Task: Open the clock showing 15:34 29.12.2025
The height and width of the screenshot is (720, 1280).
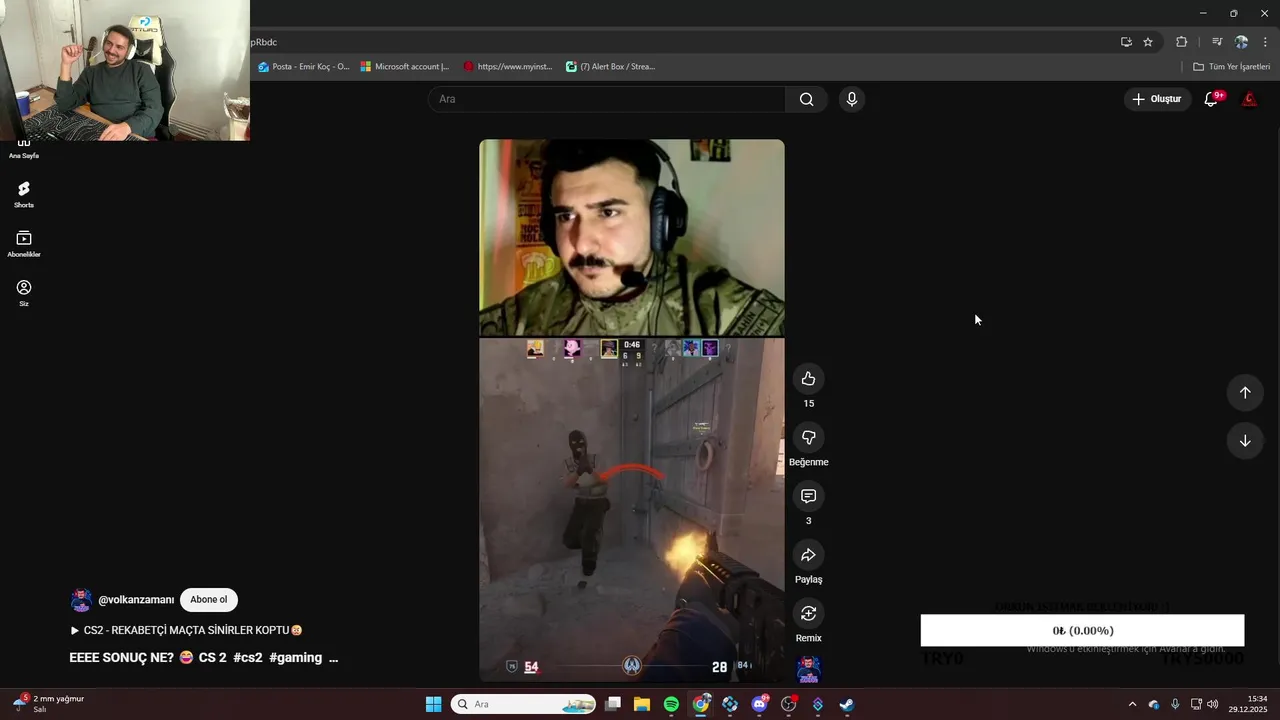Action: coord(1248,704)
